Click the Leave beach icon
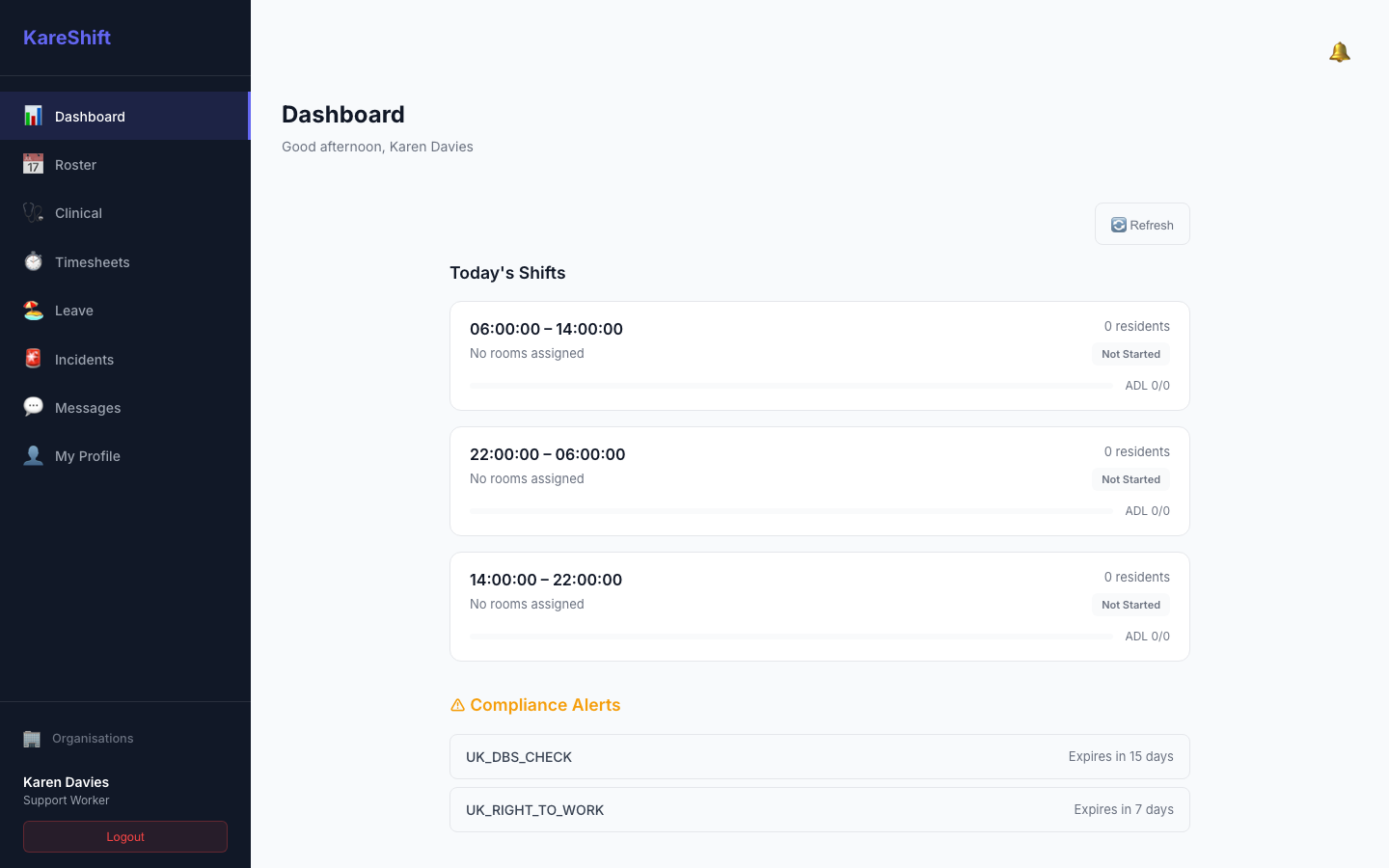1389x868 pixels. 33,310
